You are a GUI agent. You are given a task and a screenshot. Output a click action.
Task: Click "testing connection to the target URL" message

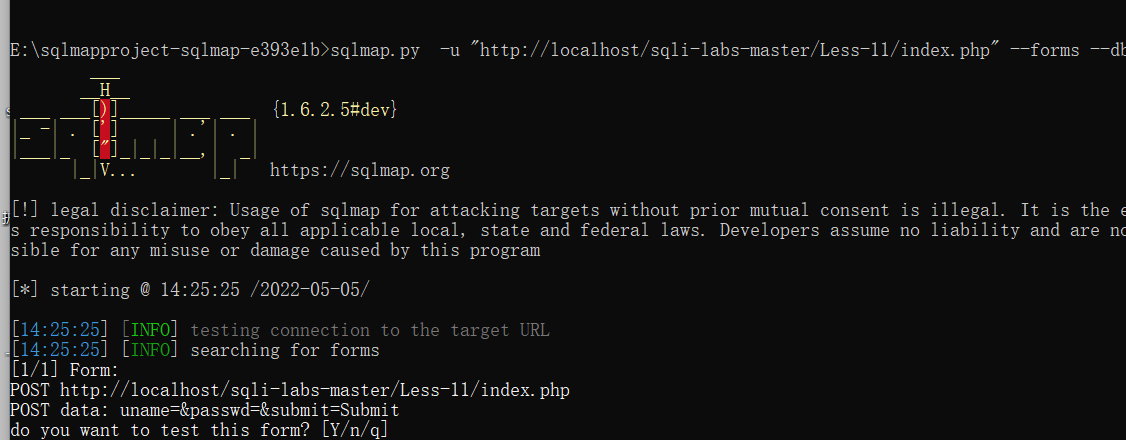point(369,330)
